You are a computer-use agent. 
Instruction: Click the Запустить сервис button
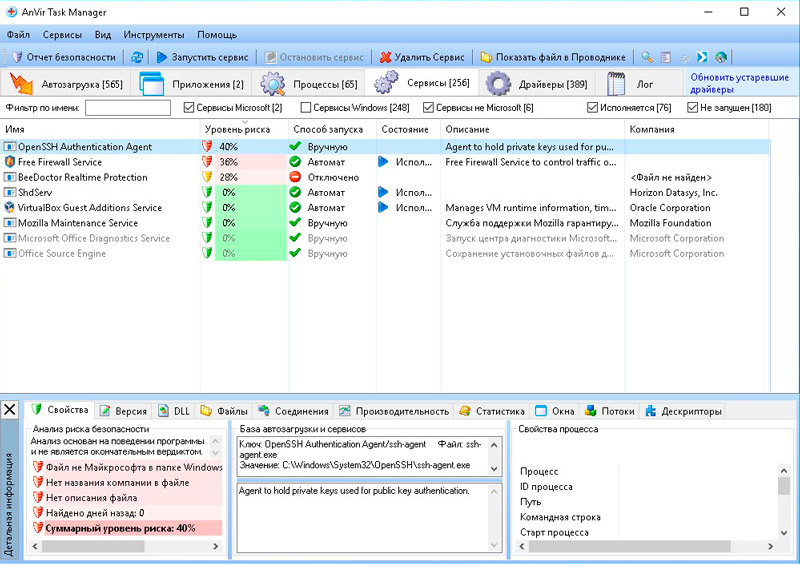pos(203,57)
